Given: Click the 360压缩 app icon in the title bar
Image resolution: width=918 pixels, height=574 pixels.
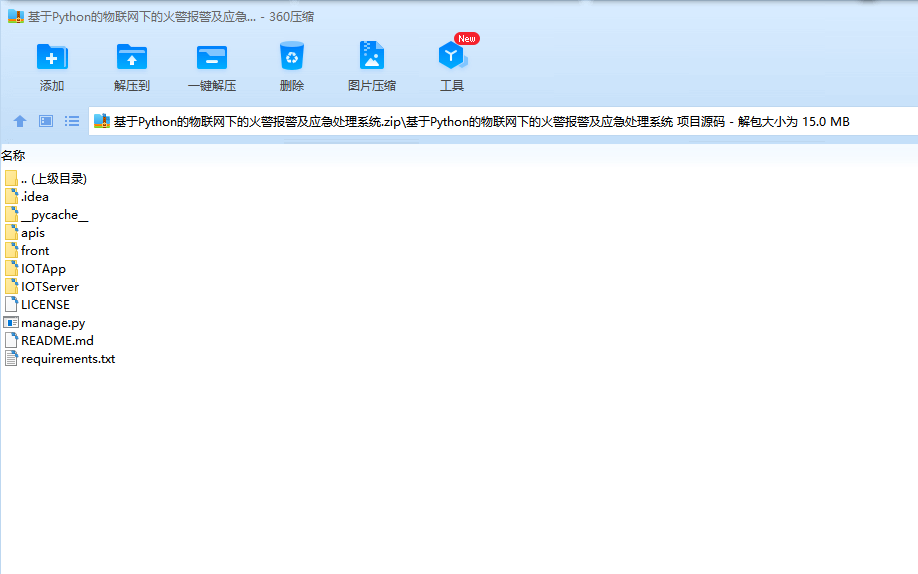Looking at the screenshot, I should pos(16,16).
